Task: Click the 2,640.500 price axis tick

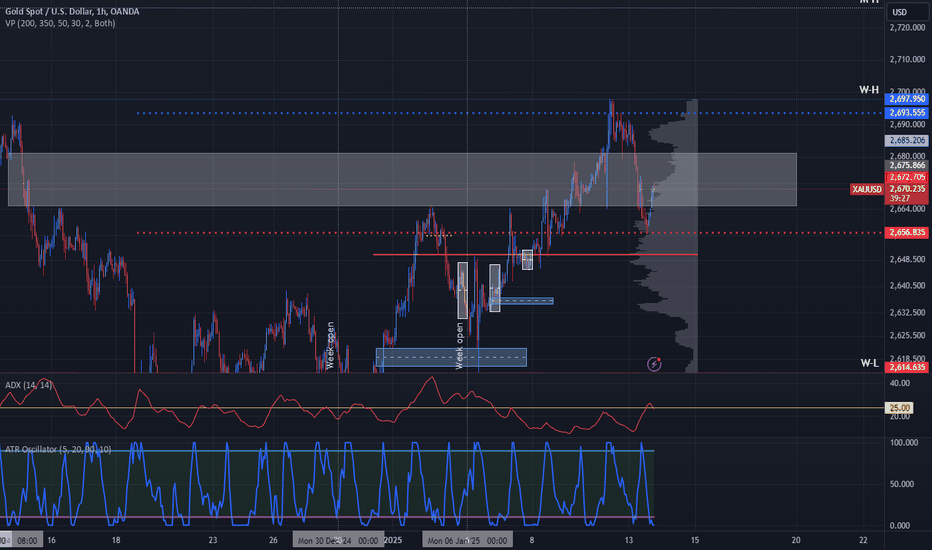Action: pos(907,286)
